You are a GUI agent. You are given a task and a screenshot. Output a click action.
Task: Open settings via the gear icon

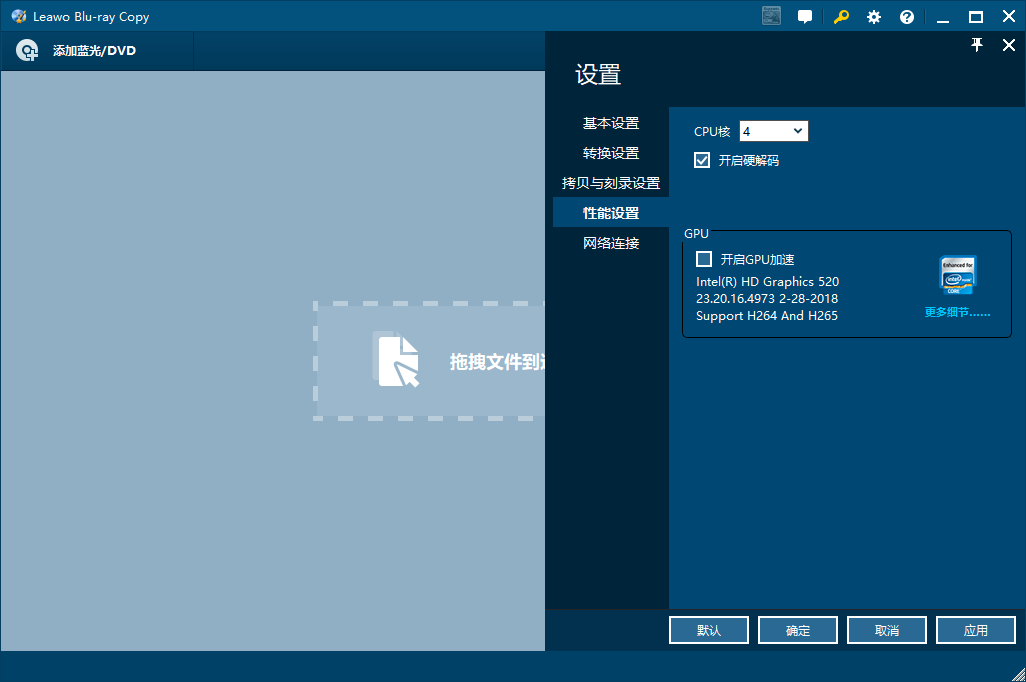[874, 17]
